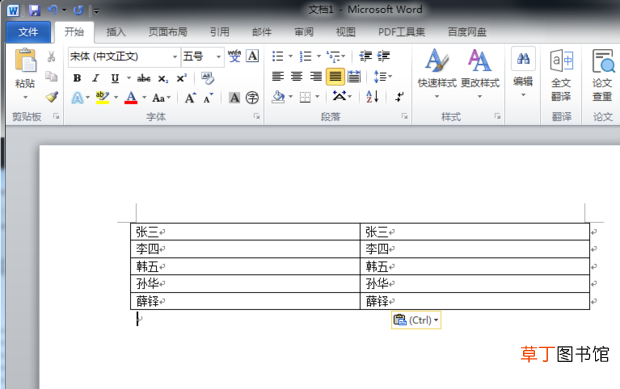Image resolution: width=620 pixels, height=389 pixels.
Task: Expand the bullets list dropdown
Action: (291, 56)
